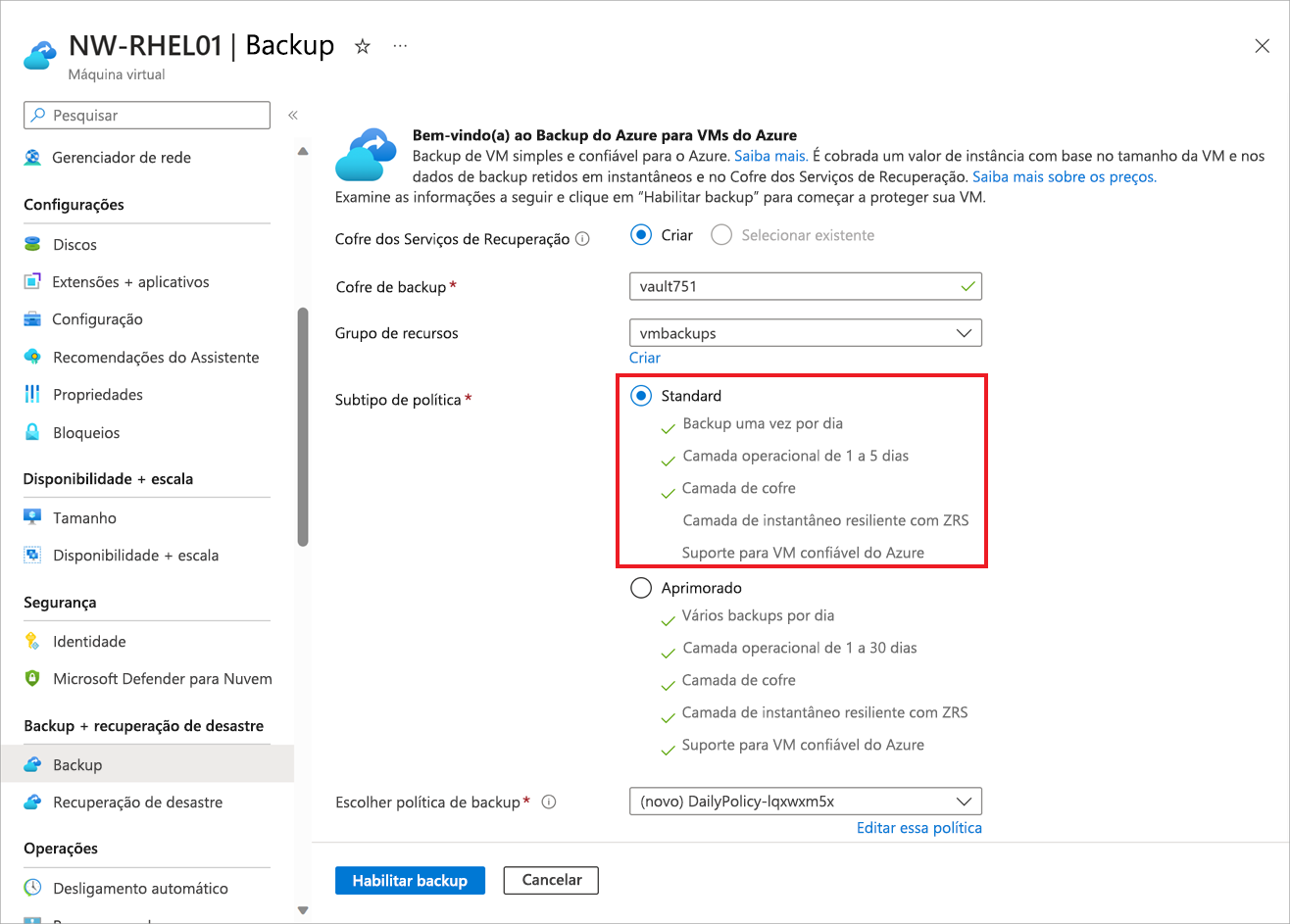Favorite the page with the star icon
1290x924 pixels.
click(x=363, y=46)
